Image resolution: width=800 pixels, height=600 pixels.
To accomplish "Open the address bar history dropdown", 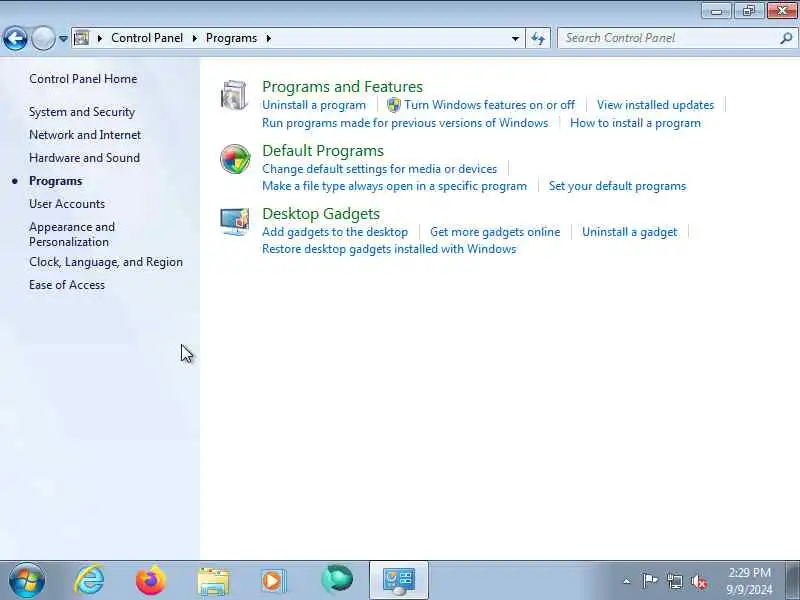I will (515, 38).
